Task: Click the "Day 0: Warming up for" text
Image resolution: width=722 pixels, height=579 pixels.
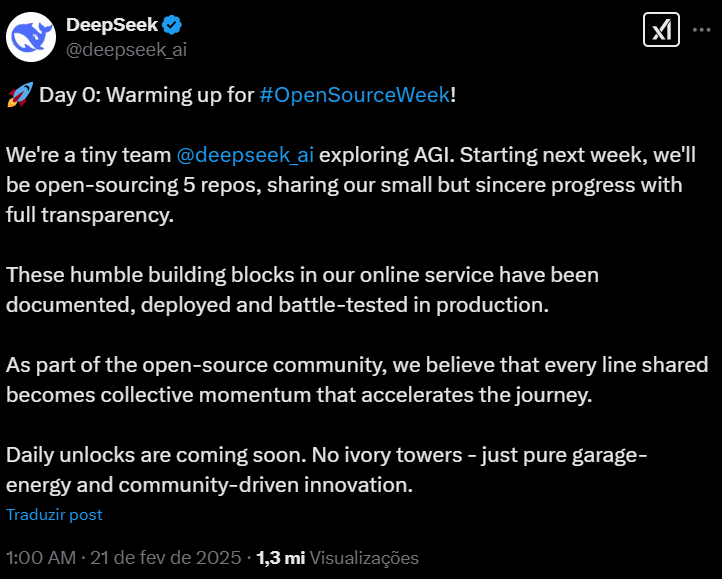Action: pos(146,96)
